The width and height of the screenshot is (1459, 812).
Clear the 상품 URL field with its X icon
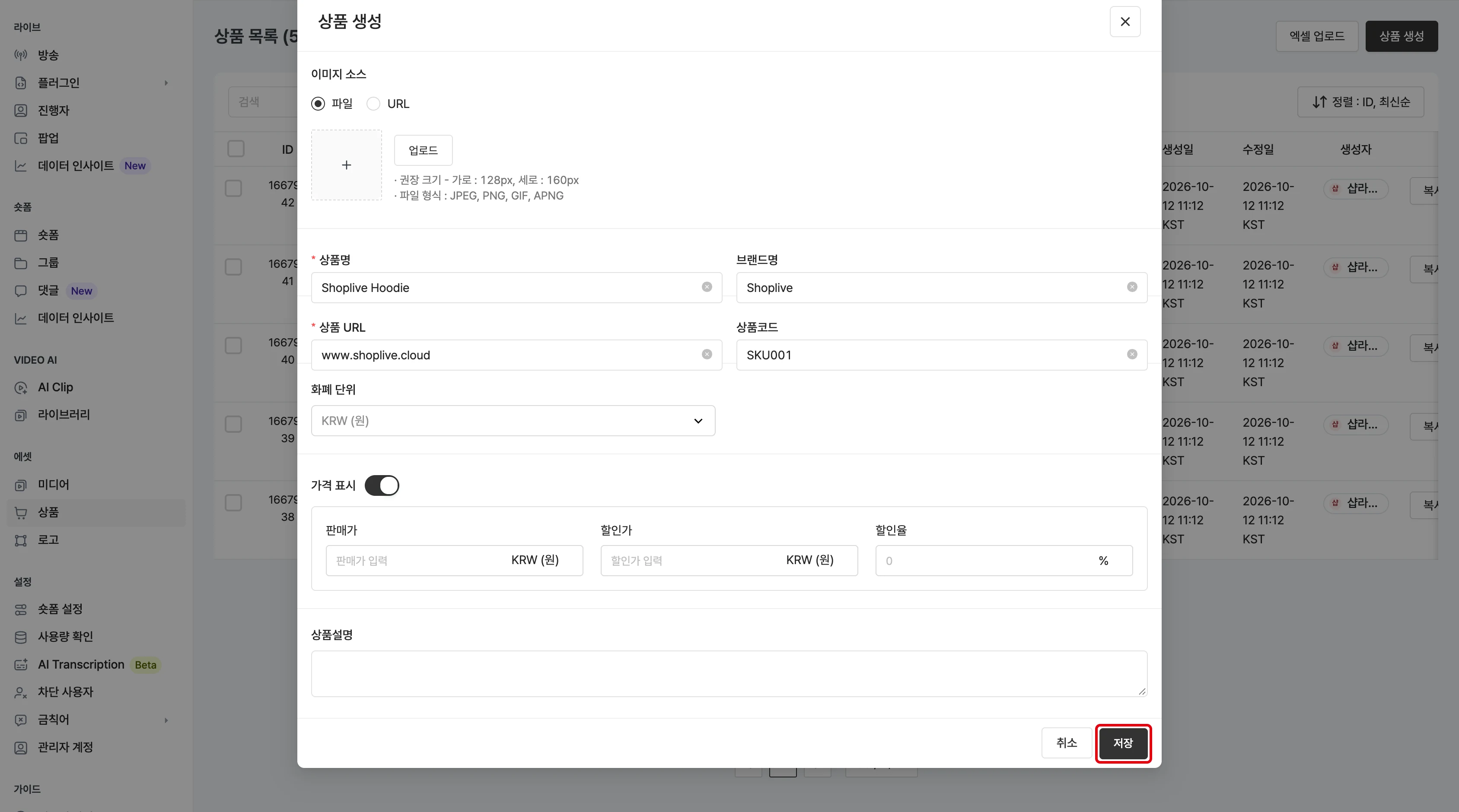[707, 354]
